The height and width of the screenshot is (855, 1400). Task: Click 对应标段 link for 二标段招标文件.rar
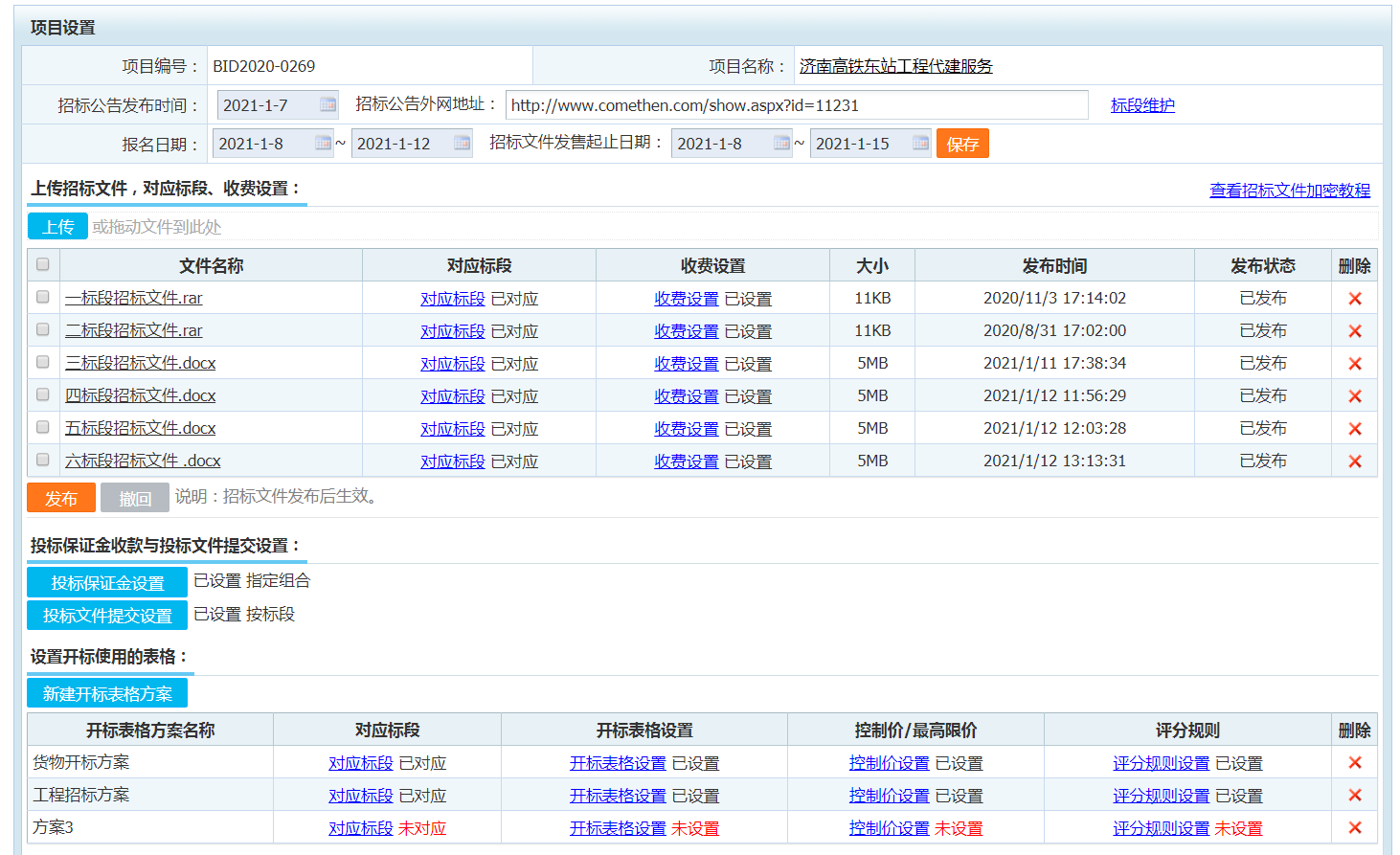click(x=453, y=331)
